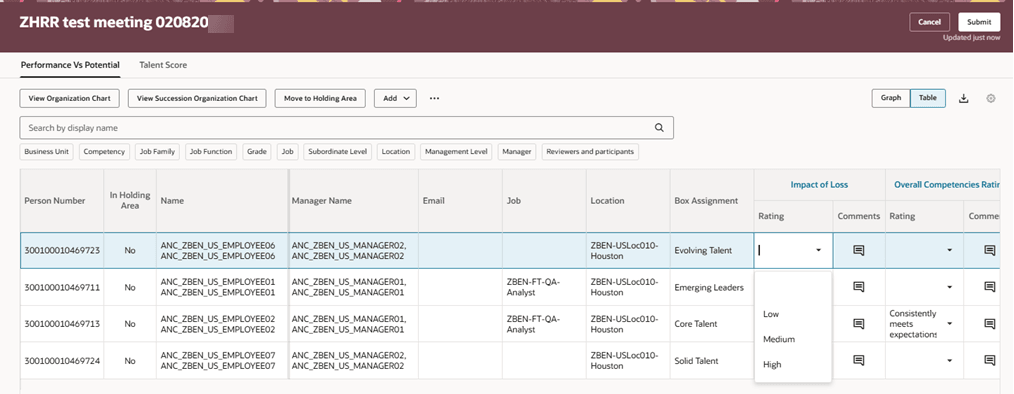Open Overall Competencies comments icon for EMPLOYEE07
Viewport: 1014px width, 394px height.
pyautogui.click(x=989, y=360)
